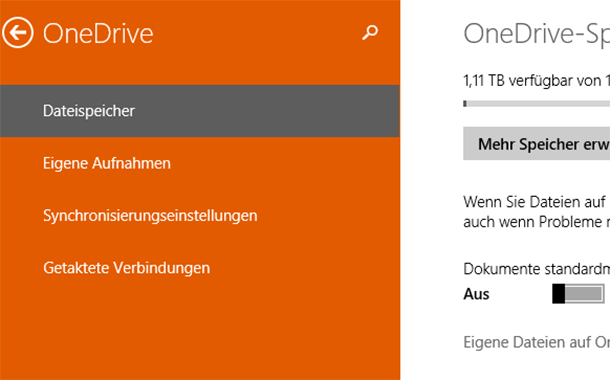610x380 pixels.
Task: Click the 'Wenn Sie Dateien auf' description text
Action: click(536, 212)
